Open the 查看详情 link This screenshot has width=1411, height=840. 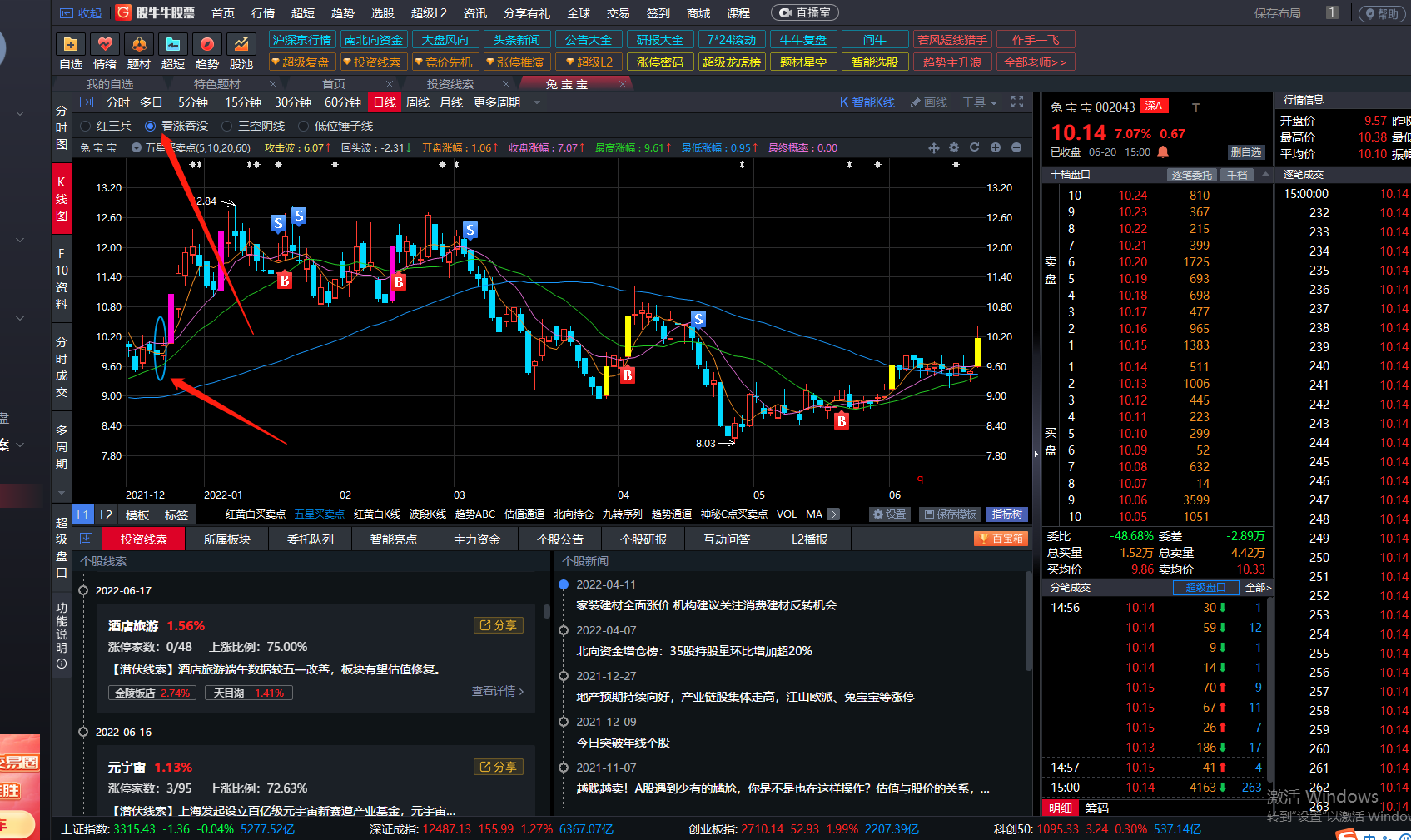(x=498, y=691)
